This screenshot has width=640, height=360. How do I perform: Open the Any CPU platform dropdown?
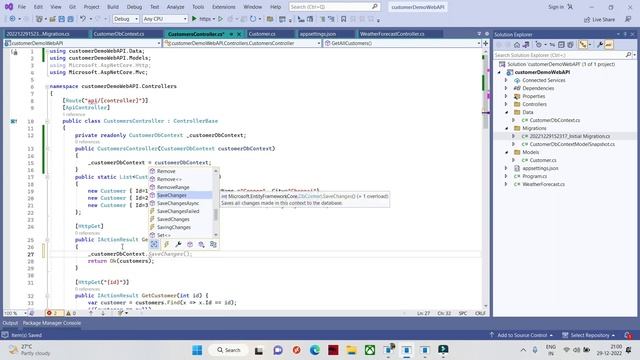point(165,19)
